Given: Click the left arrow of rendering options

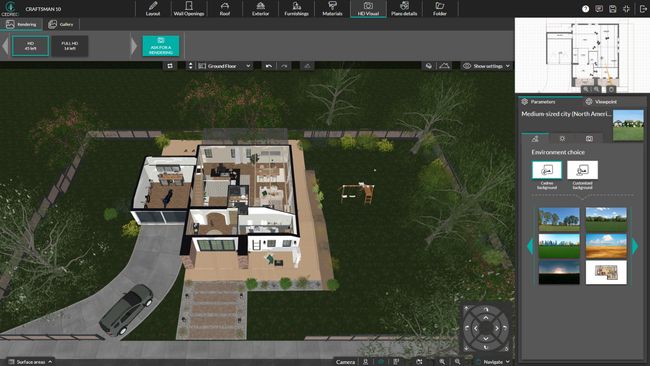Looking at the screenshot, I should tap(5, 46).
